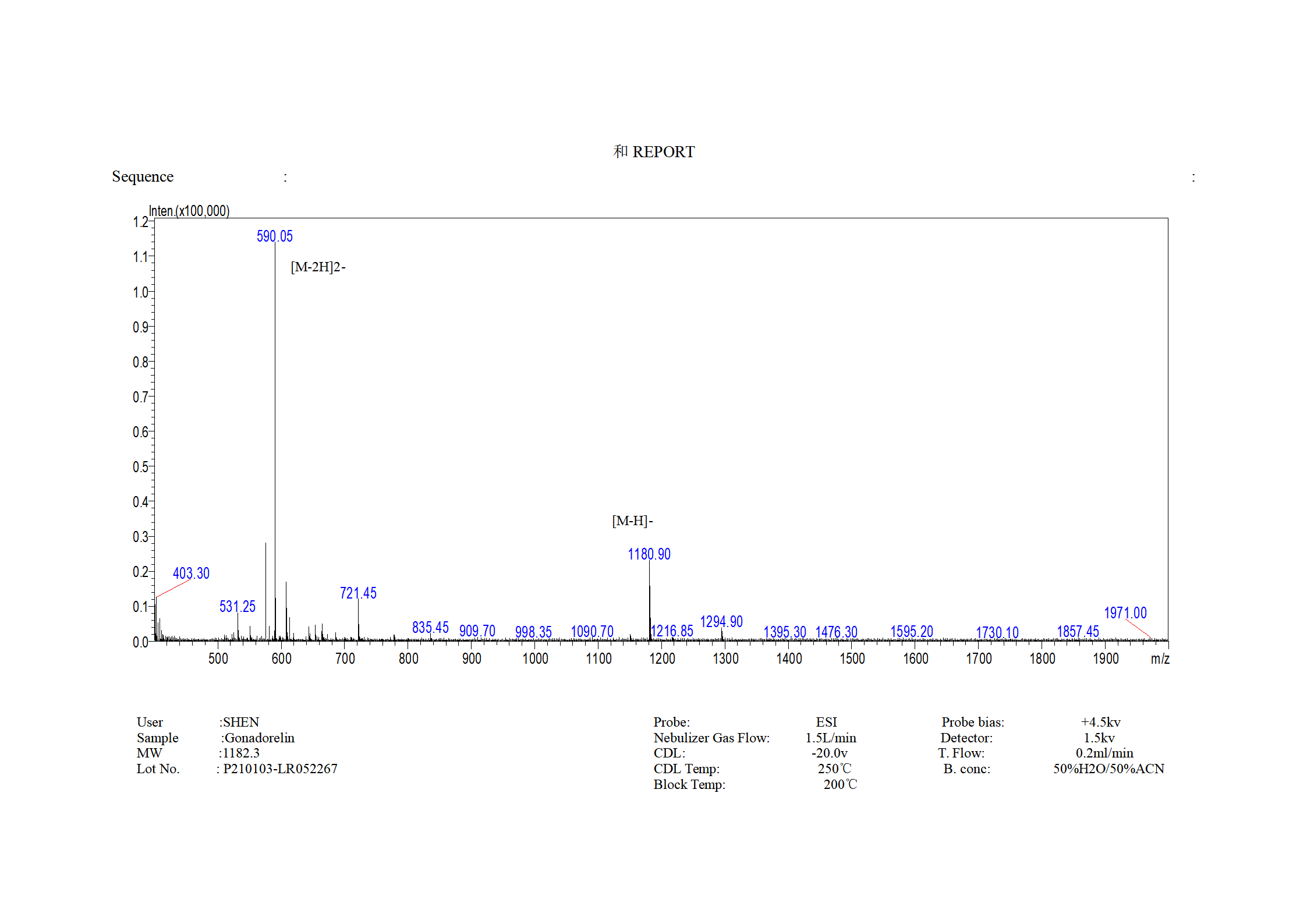Click the [M-H]- annotation
The height and width of the screenshot is (924, 1307).
click(632, 520)
